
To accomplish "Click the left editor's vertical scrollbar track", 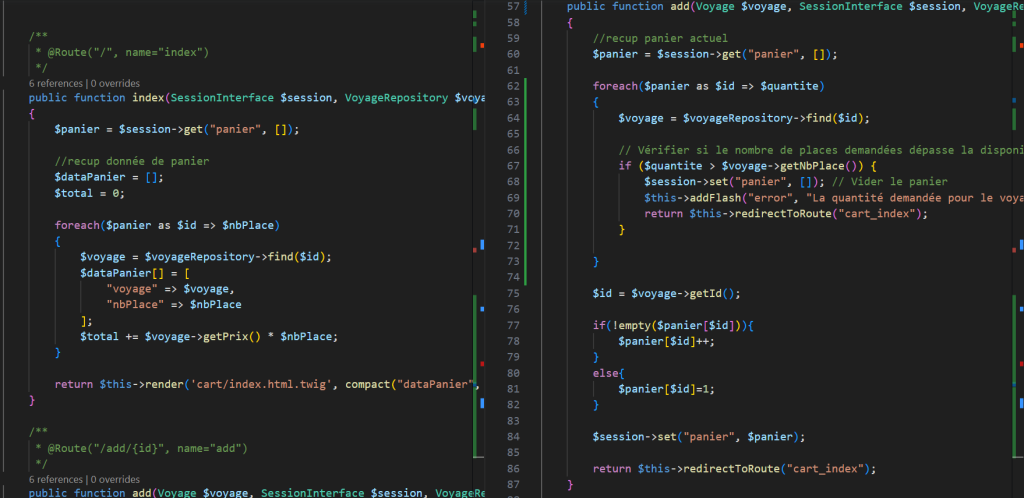I will point(478,248).
